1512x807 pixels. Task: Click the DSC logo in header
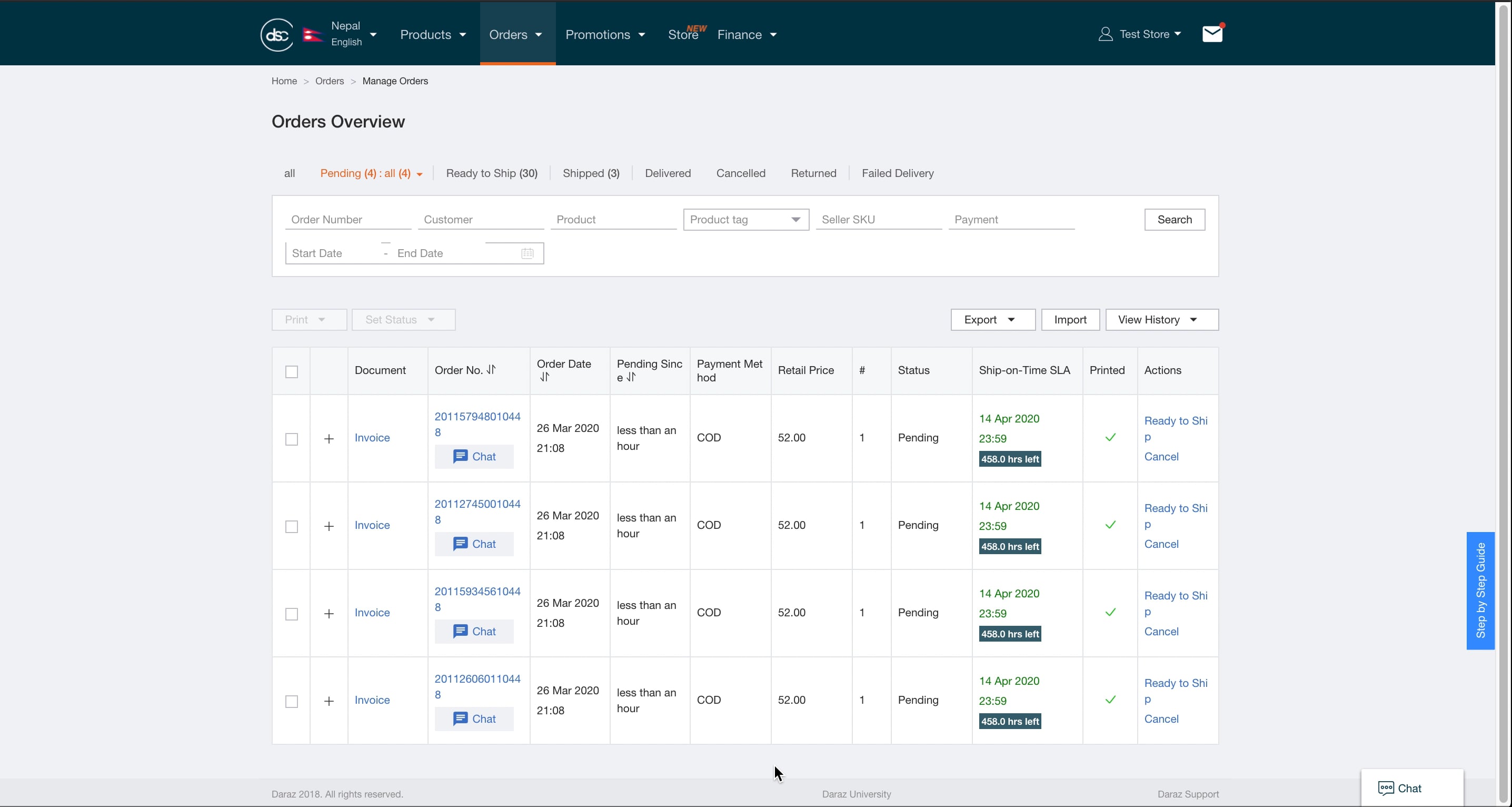coord(277,35)
